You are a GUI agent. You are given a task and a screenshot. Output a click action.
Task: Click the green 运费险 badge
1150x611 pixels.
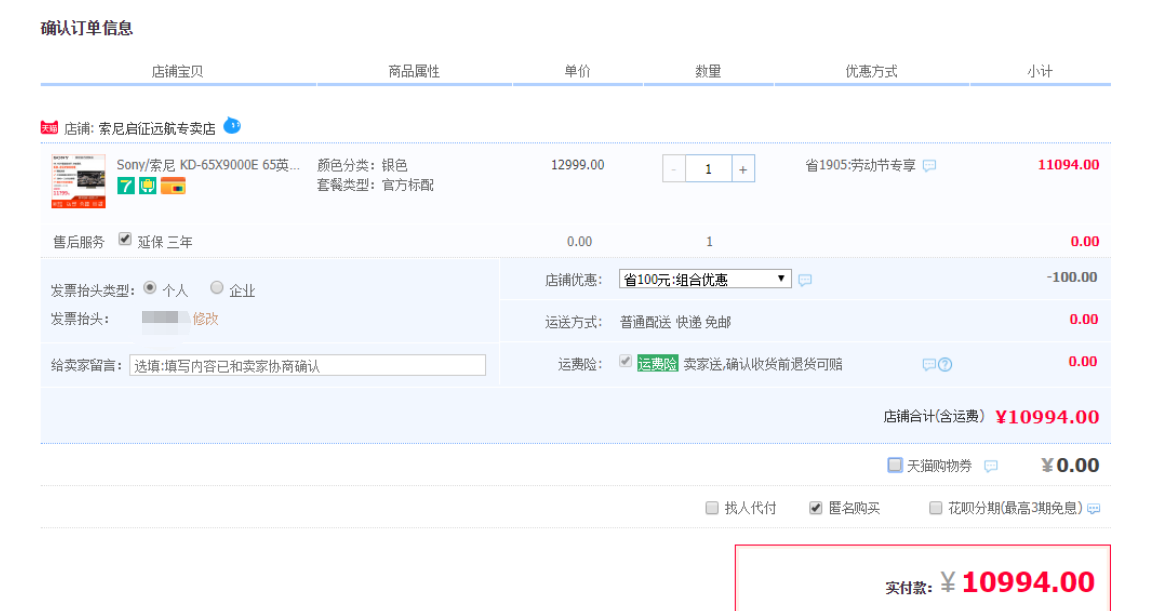point(657,364)
